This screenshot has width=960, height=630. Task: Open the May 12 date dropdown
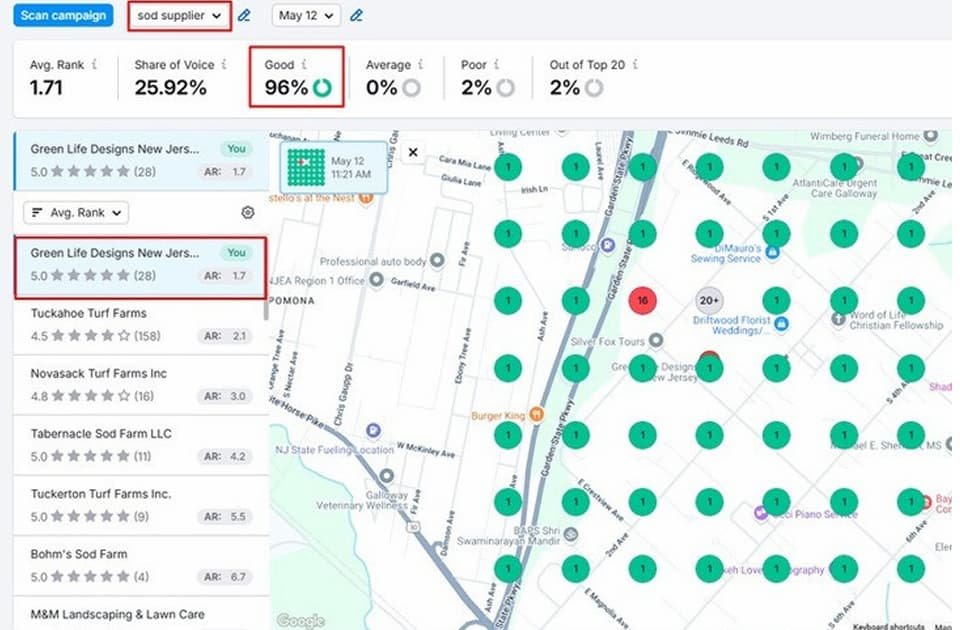306,16
